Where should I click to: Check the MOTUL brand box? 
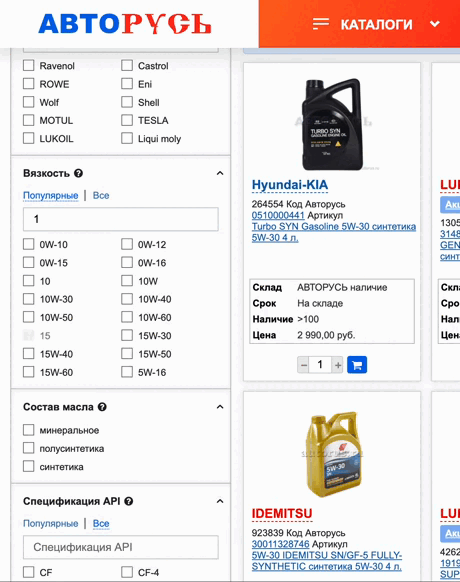[29, 120]
